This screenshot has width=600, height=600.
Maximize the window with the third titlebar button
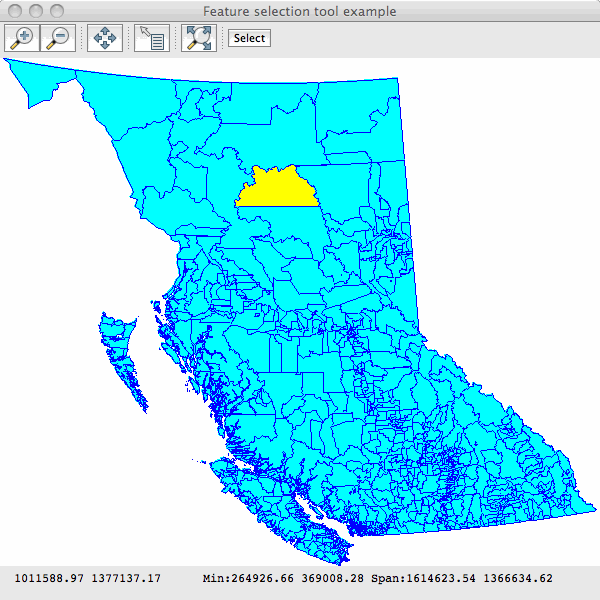57,11
